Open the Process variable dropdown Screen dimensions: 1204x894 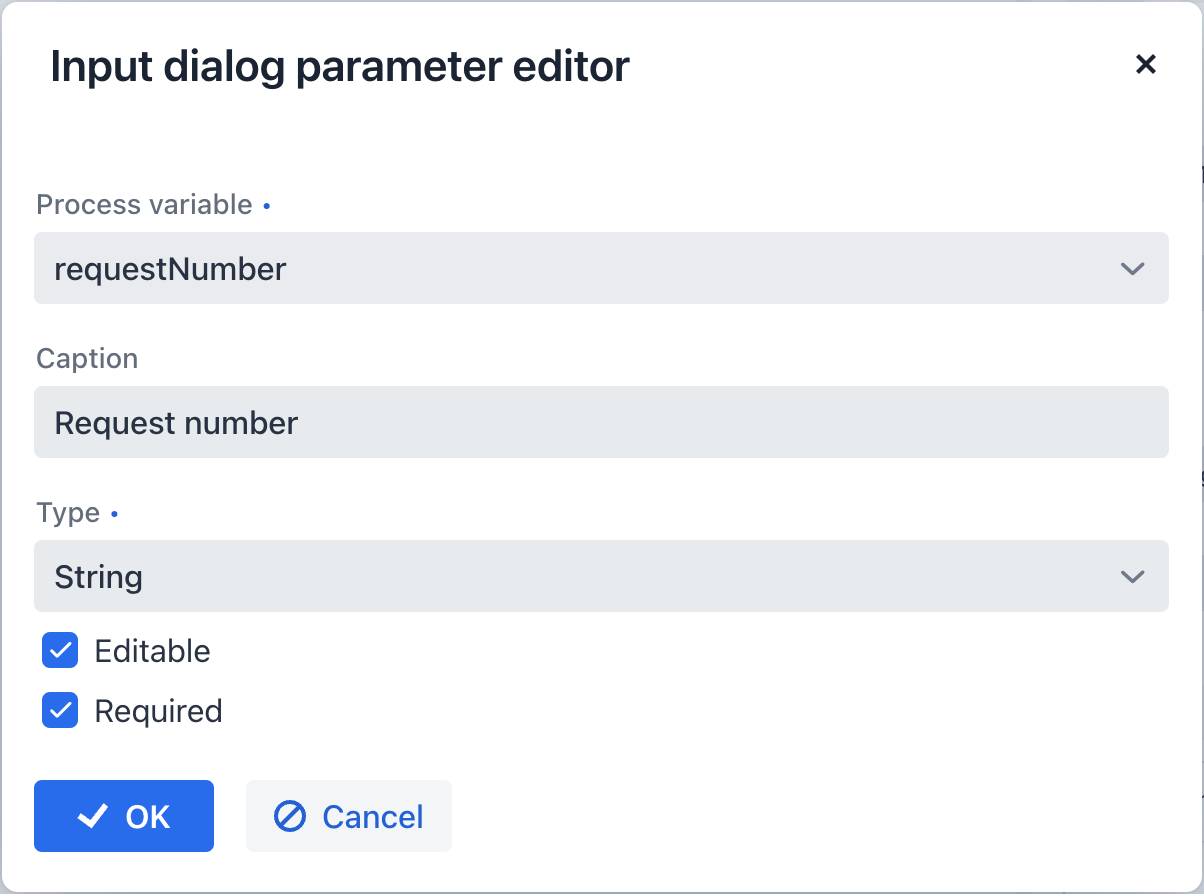click(600, 269)
